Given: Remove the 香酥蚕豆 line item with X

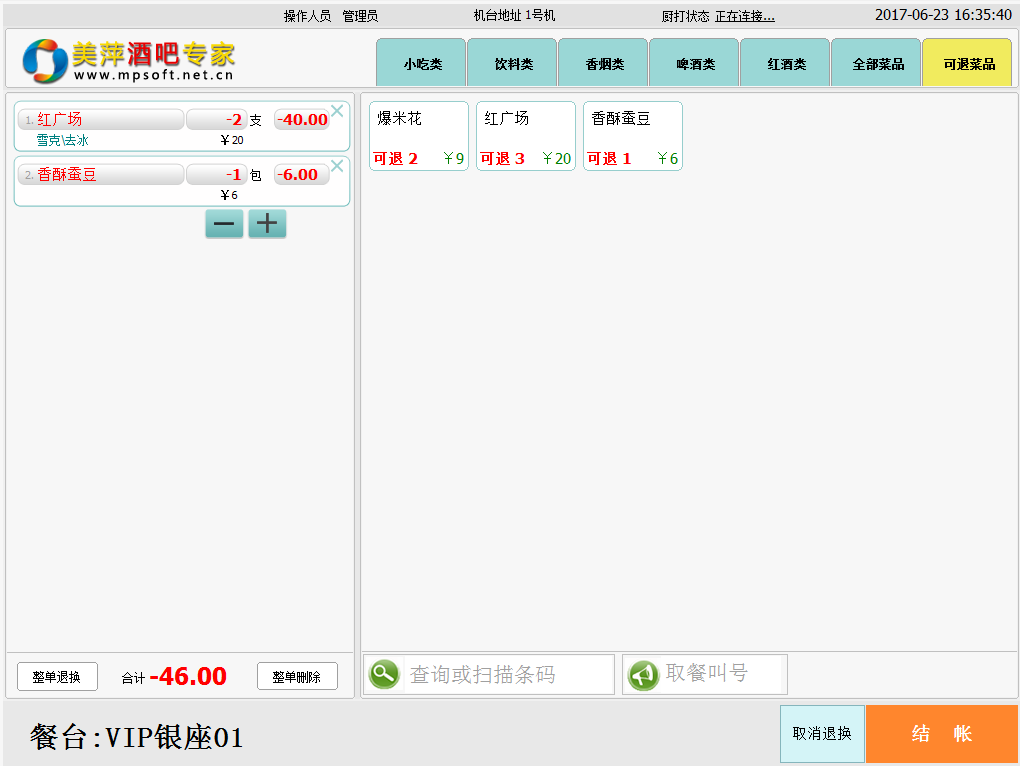Looking at the screenshot, I should [x=337, y=166].
